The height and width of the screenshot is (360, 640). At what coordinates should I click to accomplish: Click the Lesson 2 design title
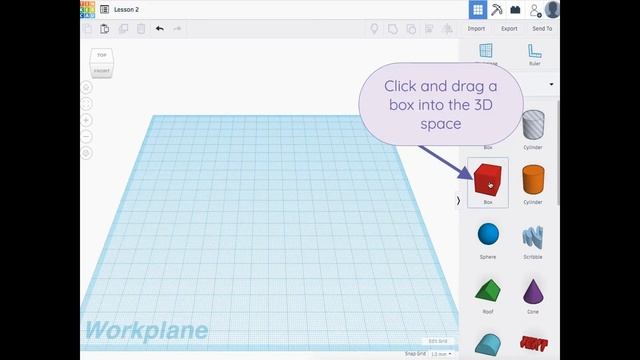[x=127, y=9]
